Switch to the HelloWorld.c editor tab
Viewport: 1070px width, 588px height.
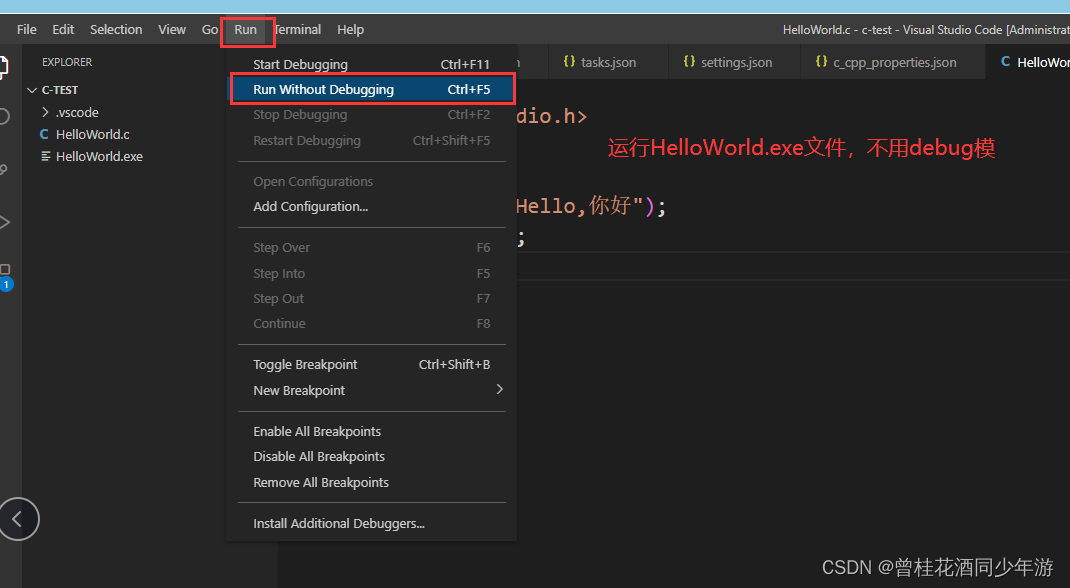[x=1028, y=62]
